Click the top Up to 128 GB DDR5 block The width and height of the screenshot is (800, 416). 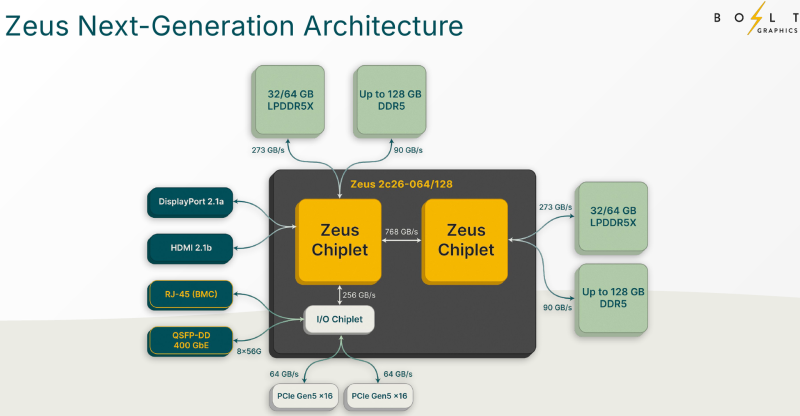coord(390,101)
